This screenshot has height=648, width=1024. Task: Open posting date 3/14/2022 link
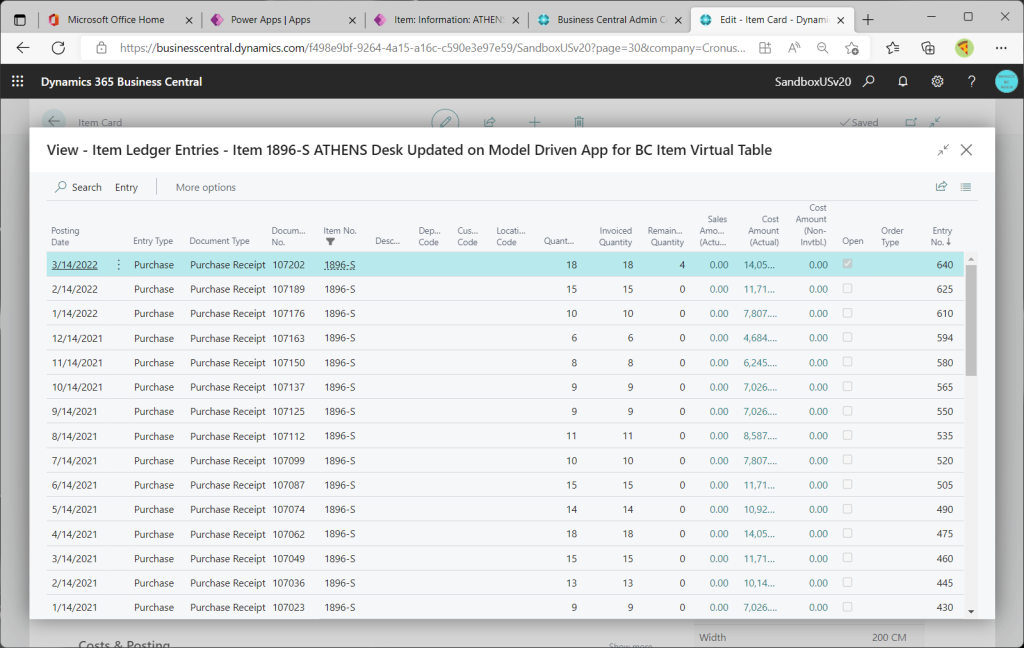[74, 265]
